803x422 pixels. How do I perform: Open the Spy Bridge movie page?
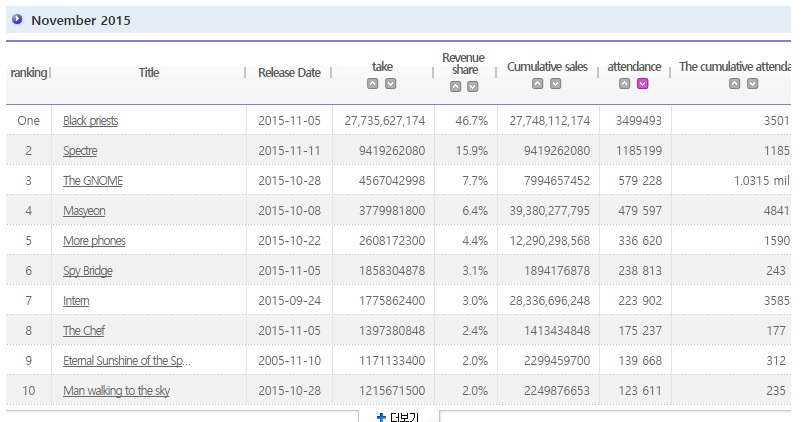[x=88, y=271]
